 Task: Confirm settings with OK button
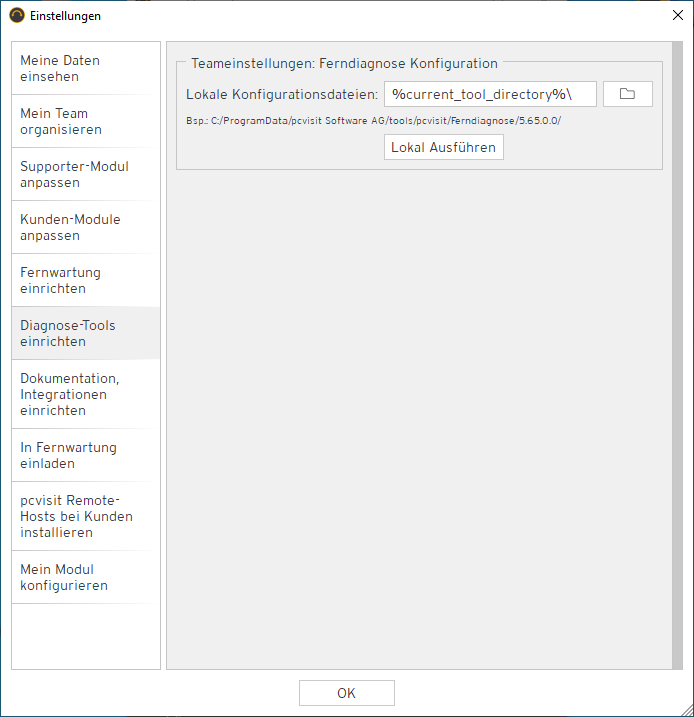point(346,693)
